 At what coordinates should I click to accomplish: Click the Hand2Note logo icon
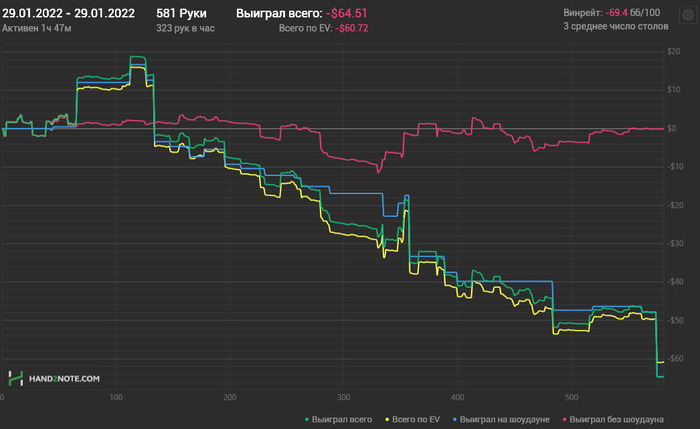pos(16,379)
